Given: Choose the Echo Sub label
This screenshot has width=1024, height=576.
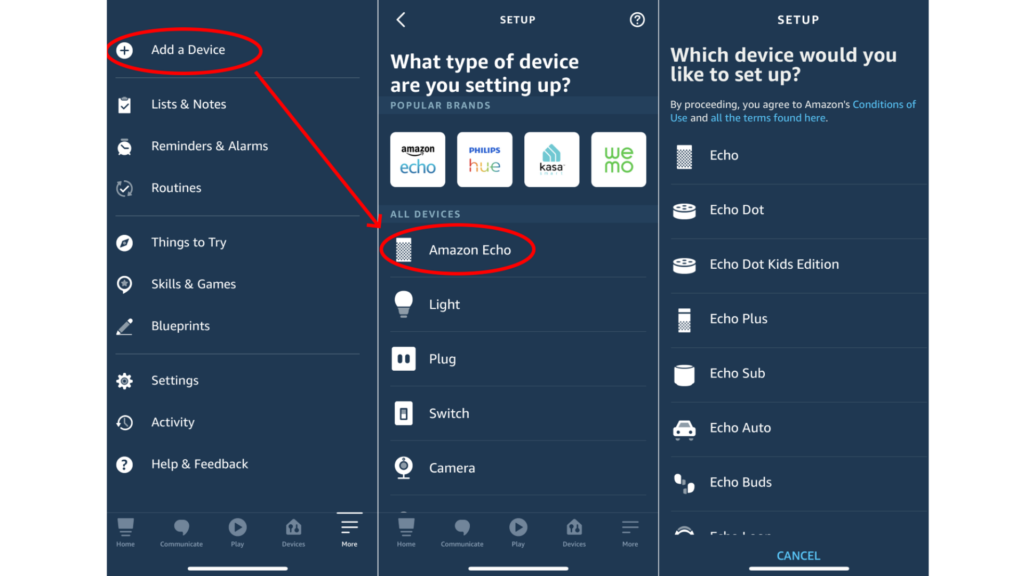Looking at the screenshot, I should [x=737, y=374].
